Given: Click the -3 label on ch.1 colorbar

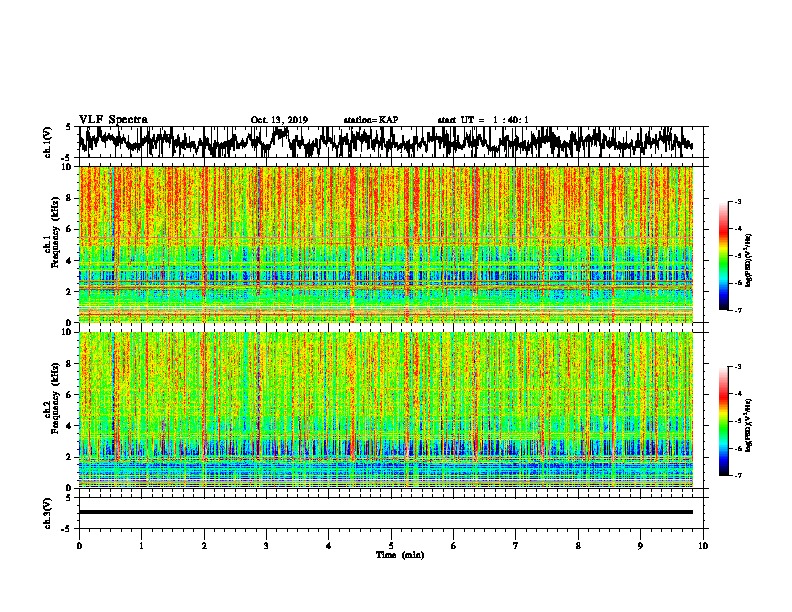Looking at the screenshot, I should point(737,202).
